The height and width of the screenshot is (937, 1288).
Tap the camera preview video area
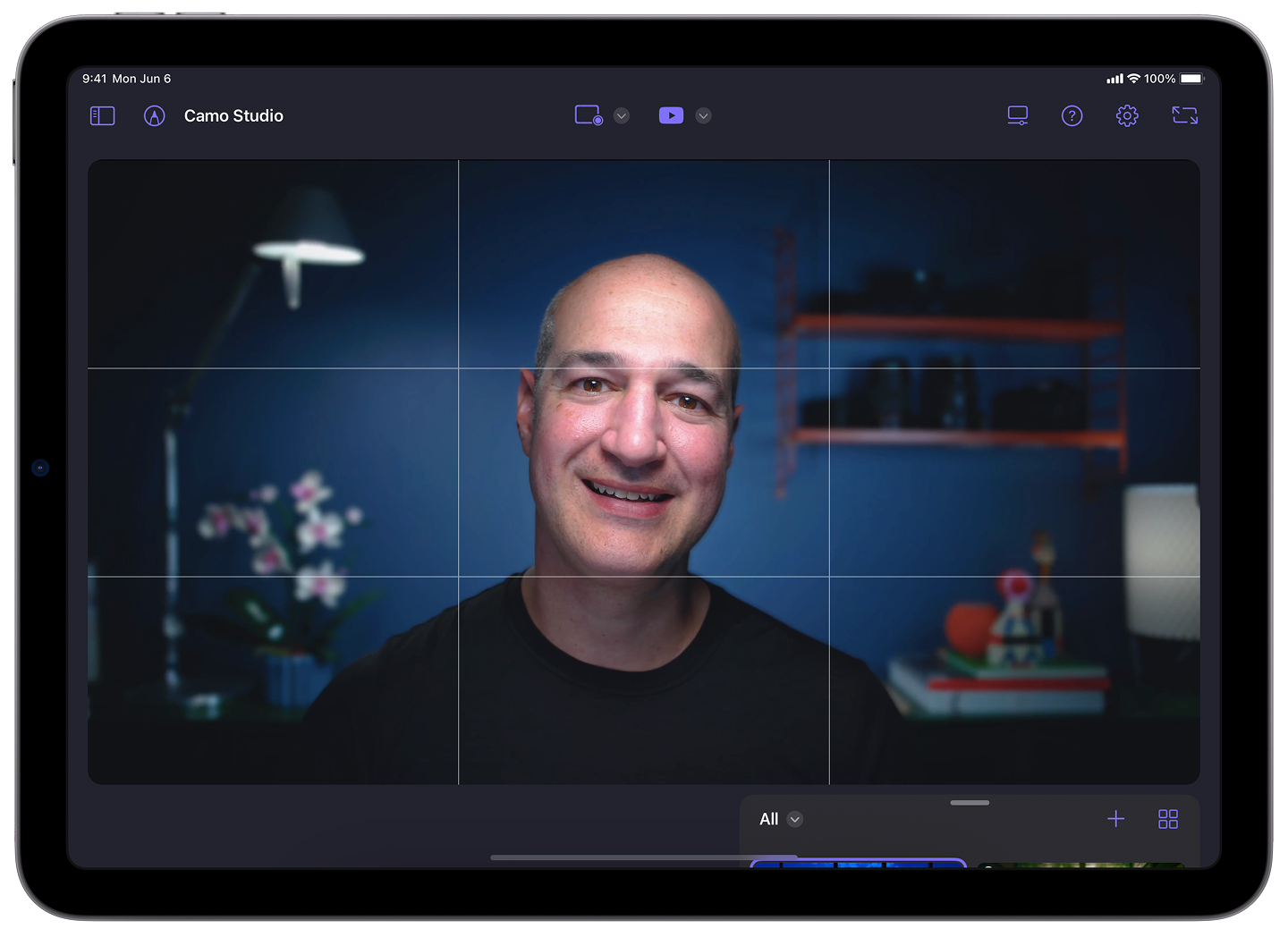(x=643, y=472)
